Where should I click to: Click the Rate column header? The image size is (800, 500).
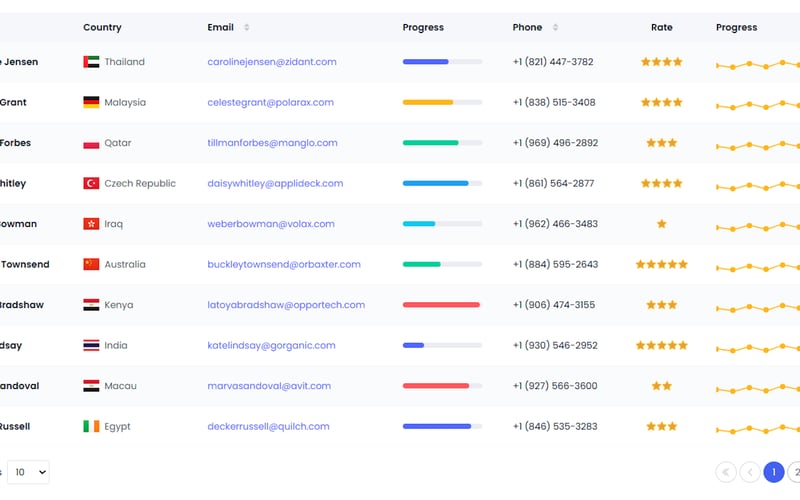coord(662,28)
